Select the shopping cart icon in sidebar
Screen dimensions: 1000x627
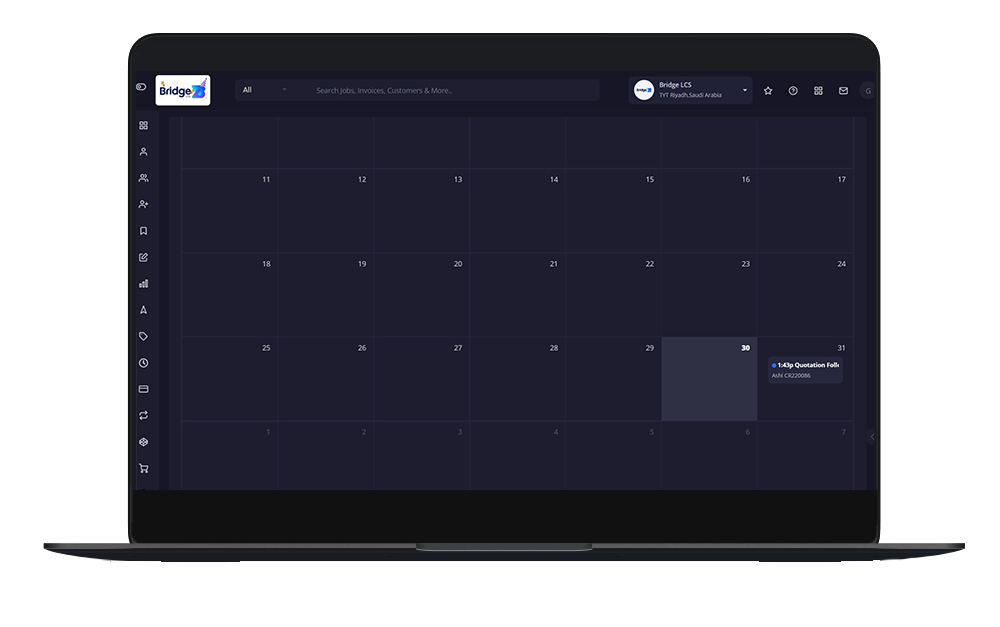click(x=143, y=467)
